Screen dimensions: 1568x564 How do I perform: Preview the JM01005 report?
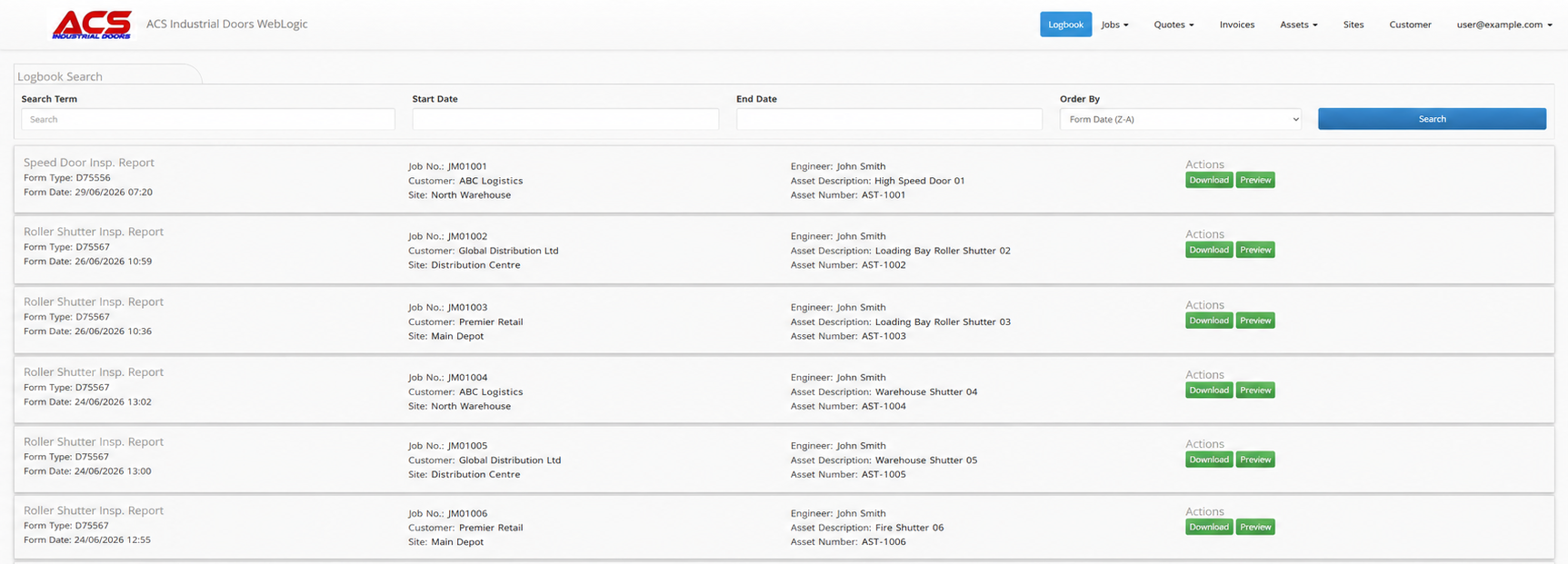pyautogui.click(x=1255, y=460)
